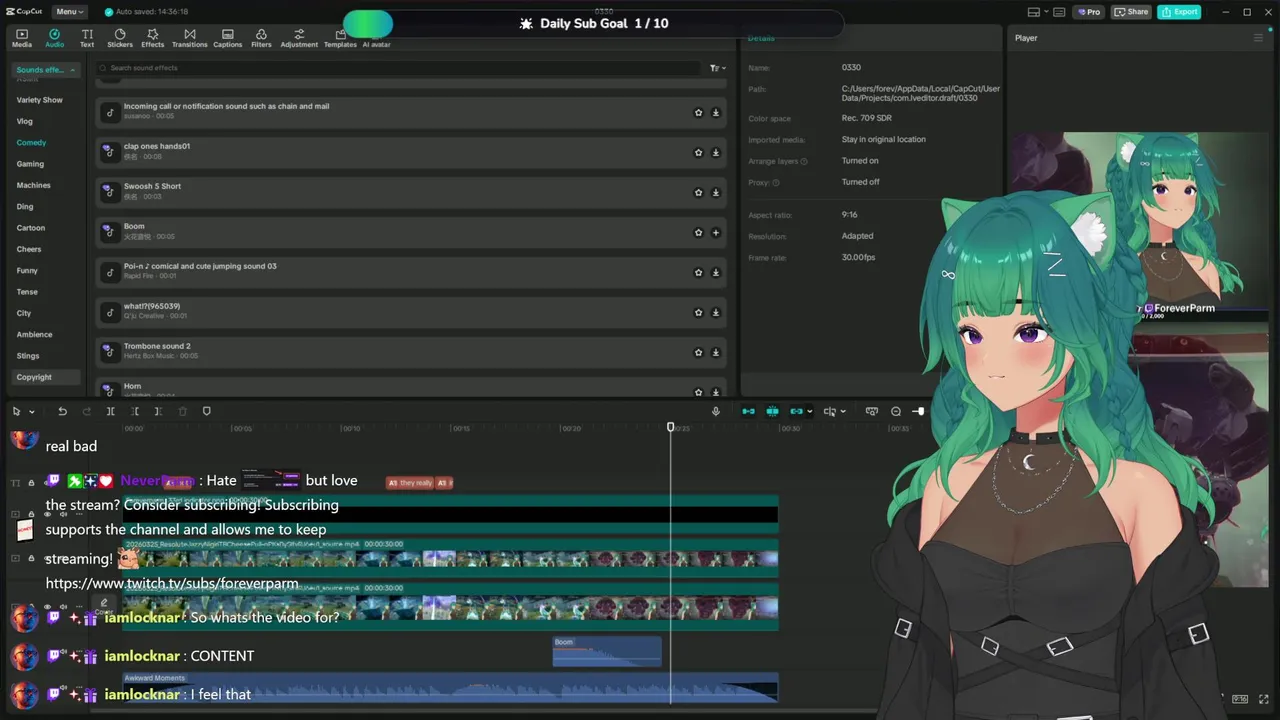Download the what!?(965039) sound effect
The height and width of the screenshot is (720, 1280).
(716, 313)
